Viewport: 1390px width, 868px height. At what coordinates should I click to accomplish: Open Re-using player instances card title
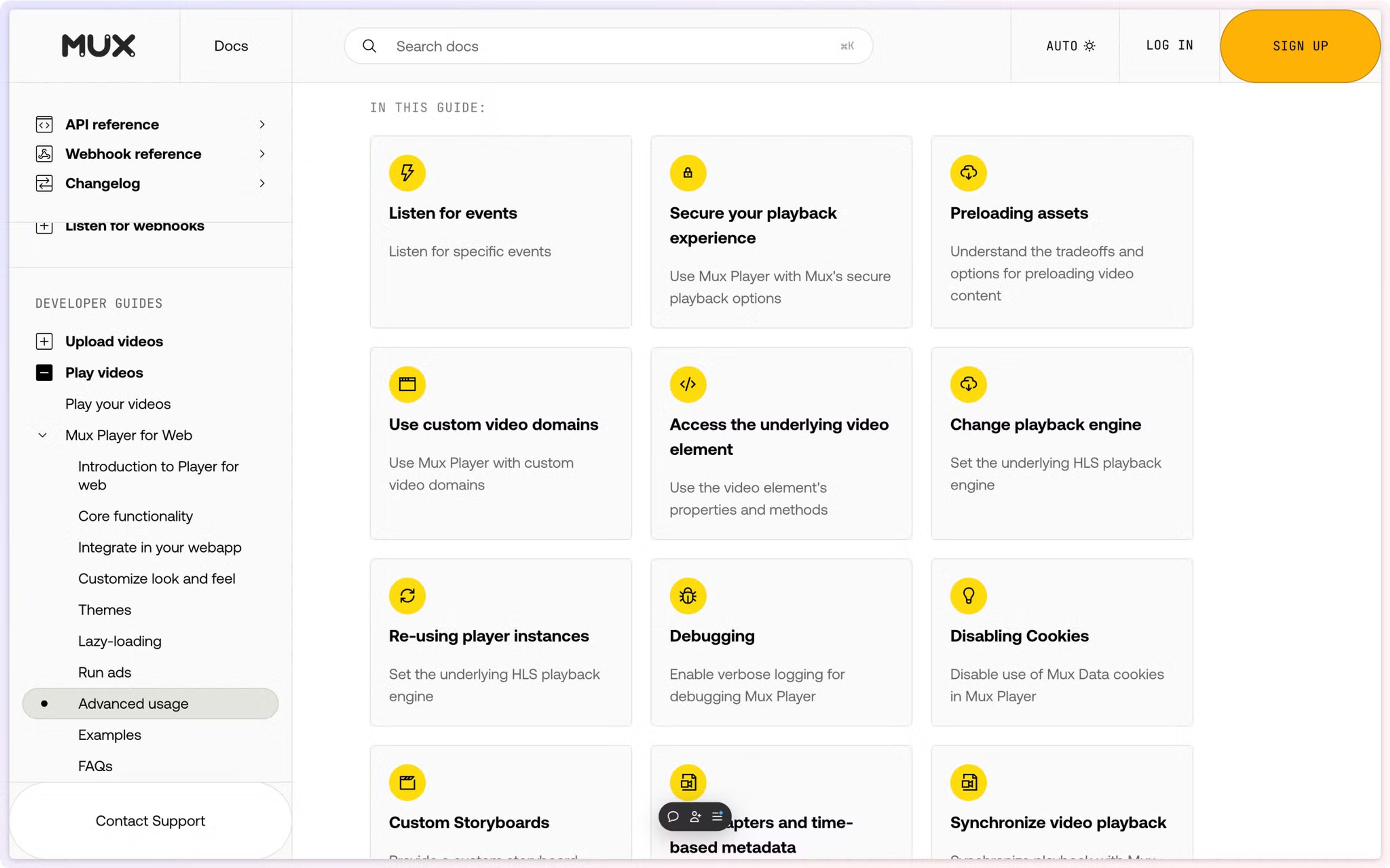488,636
